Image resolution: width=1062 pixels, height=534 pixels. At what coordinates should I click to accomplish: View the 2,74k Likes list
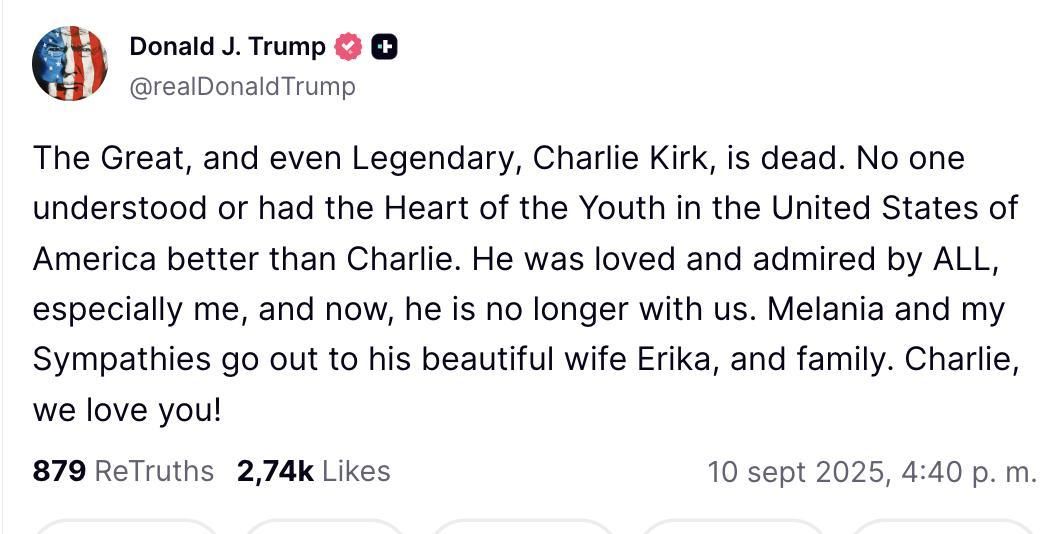point(313,471)
